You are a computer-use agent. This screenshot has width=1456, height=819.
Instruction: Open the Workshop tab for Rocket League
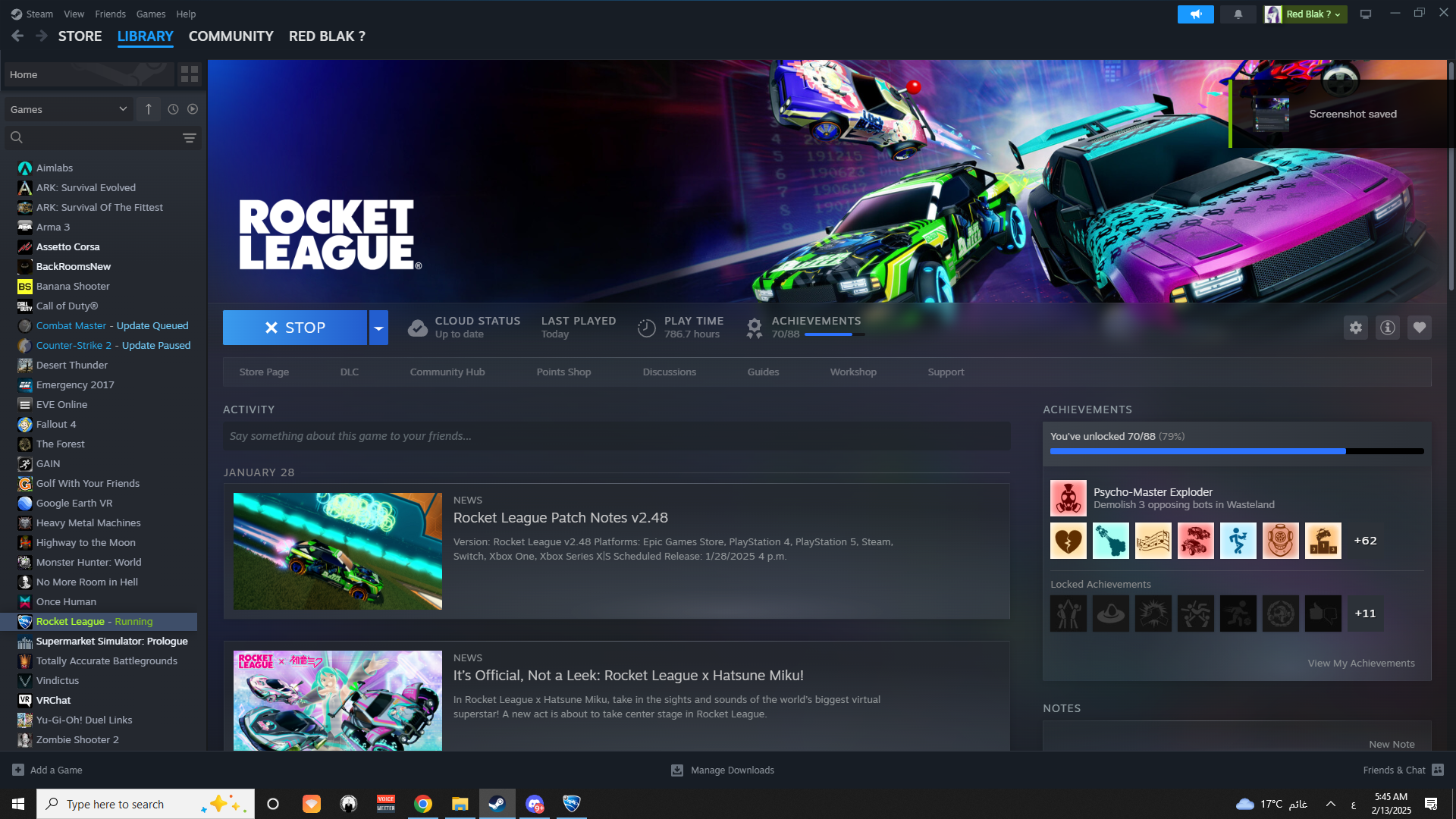click(x=852, y=372)
